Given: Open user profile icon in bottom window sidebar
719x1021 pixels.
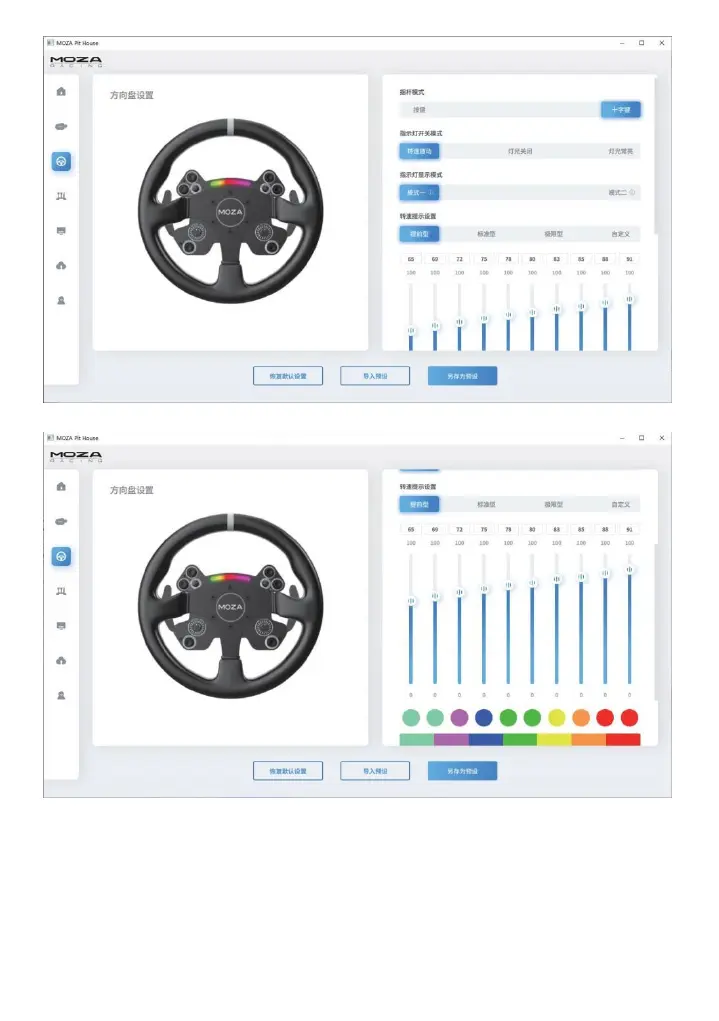Looking at the screenshot, I should click(x=61, y=695).
